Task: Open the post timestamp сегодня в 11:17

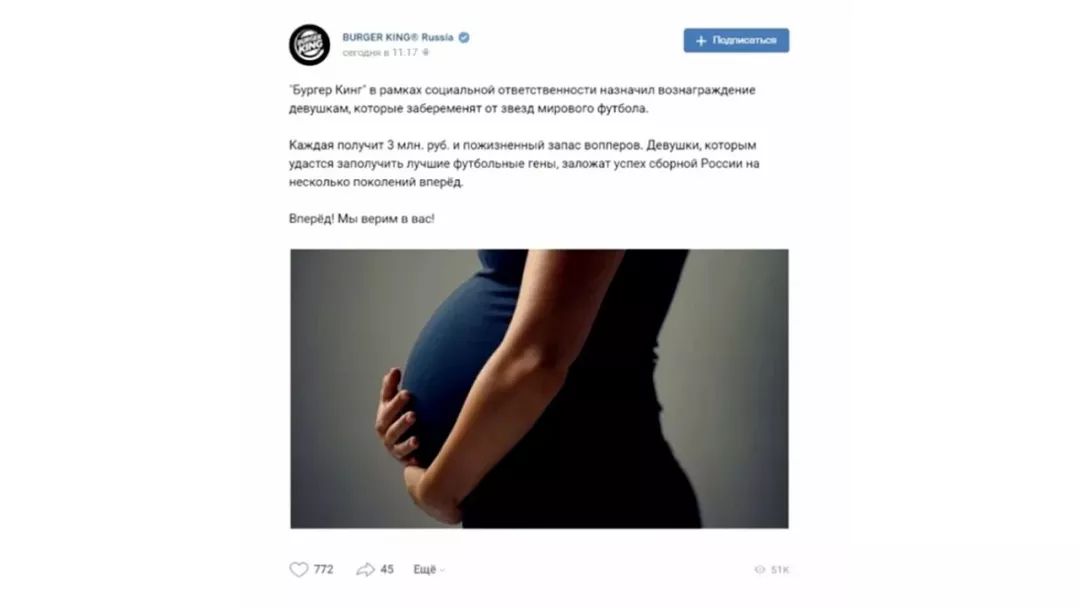Action: (380, 52)
